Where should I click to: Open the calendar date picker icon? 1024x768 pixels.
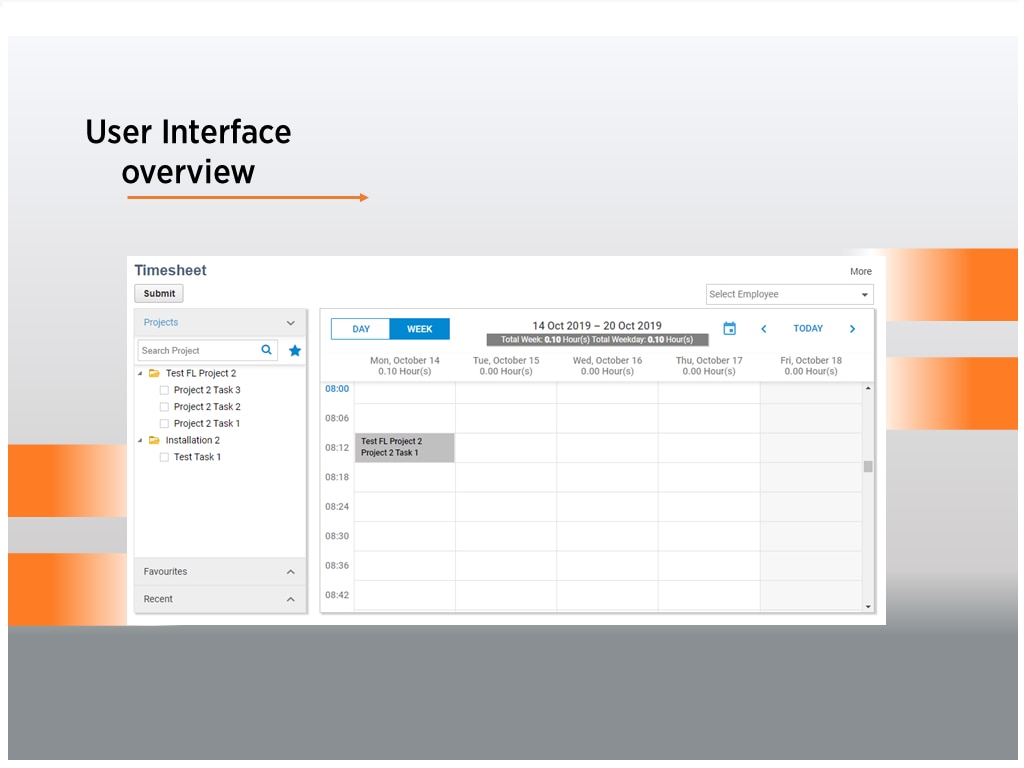click(729, 329)
